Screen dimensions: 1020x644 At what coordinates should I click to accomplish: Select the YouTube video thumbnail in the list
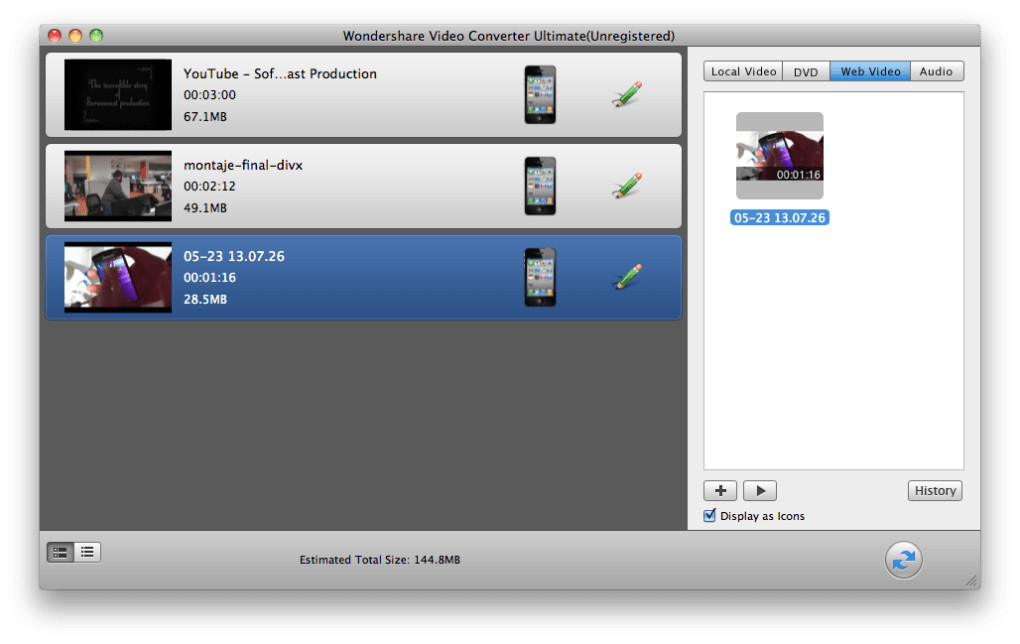(118, 94)
